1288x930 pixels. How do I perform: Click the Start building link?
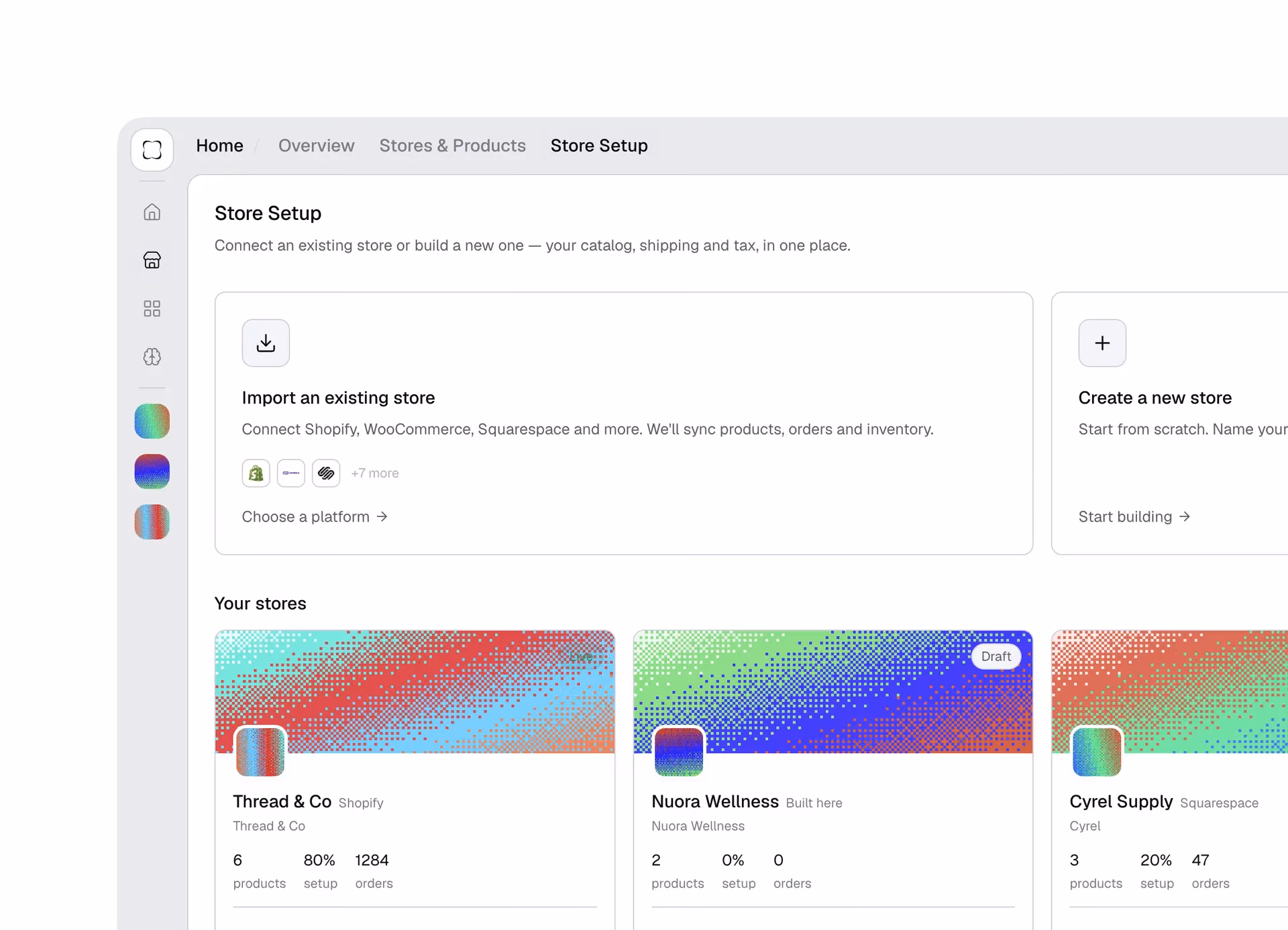(x=1134, y=517)
